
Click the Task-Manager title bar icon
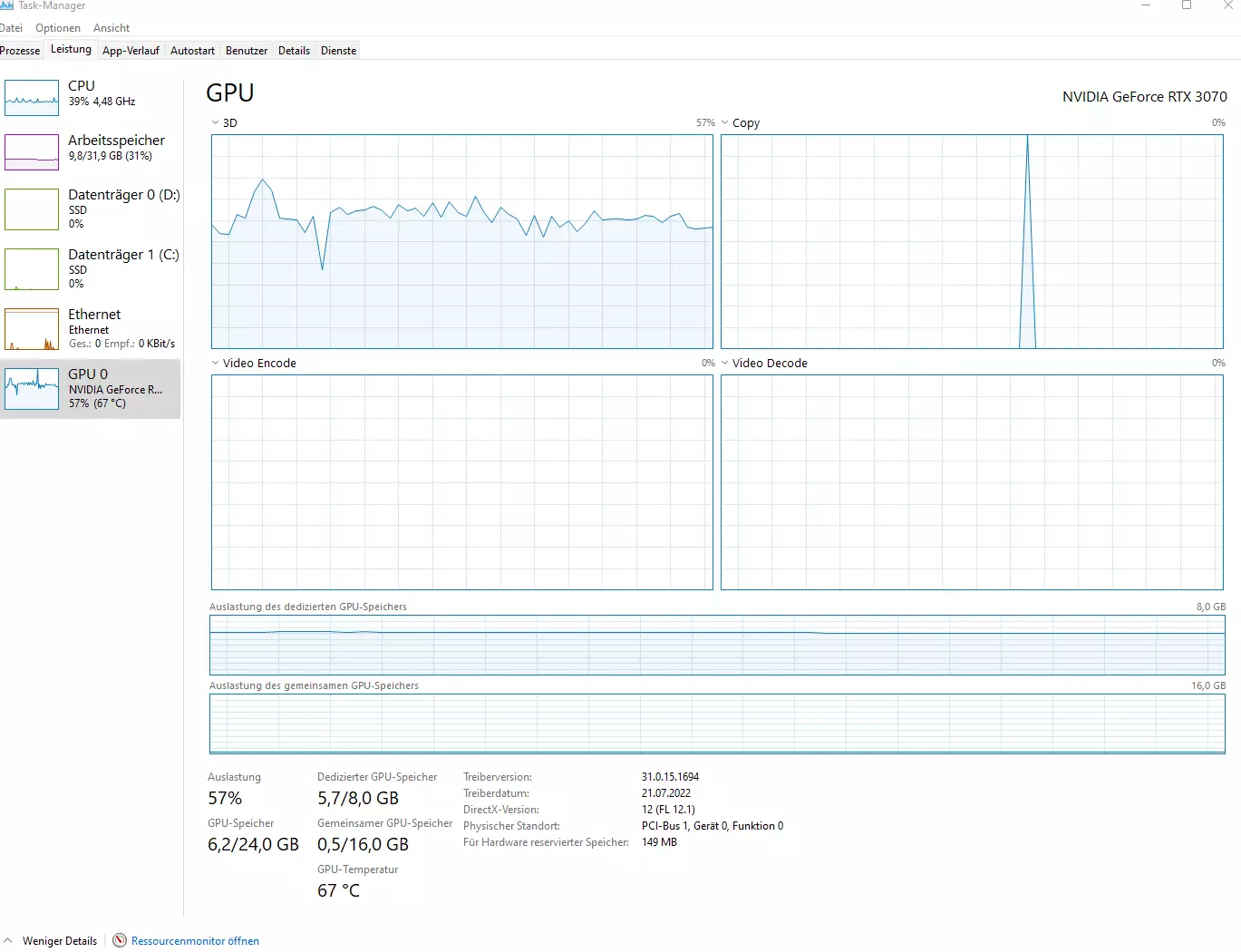[7, 5]
